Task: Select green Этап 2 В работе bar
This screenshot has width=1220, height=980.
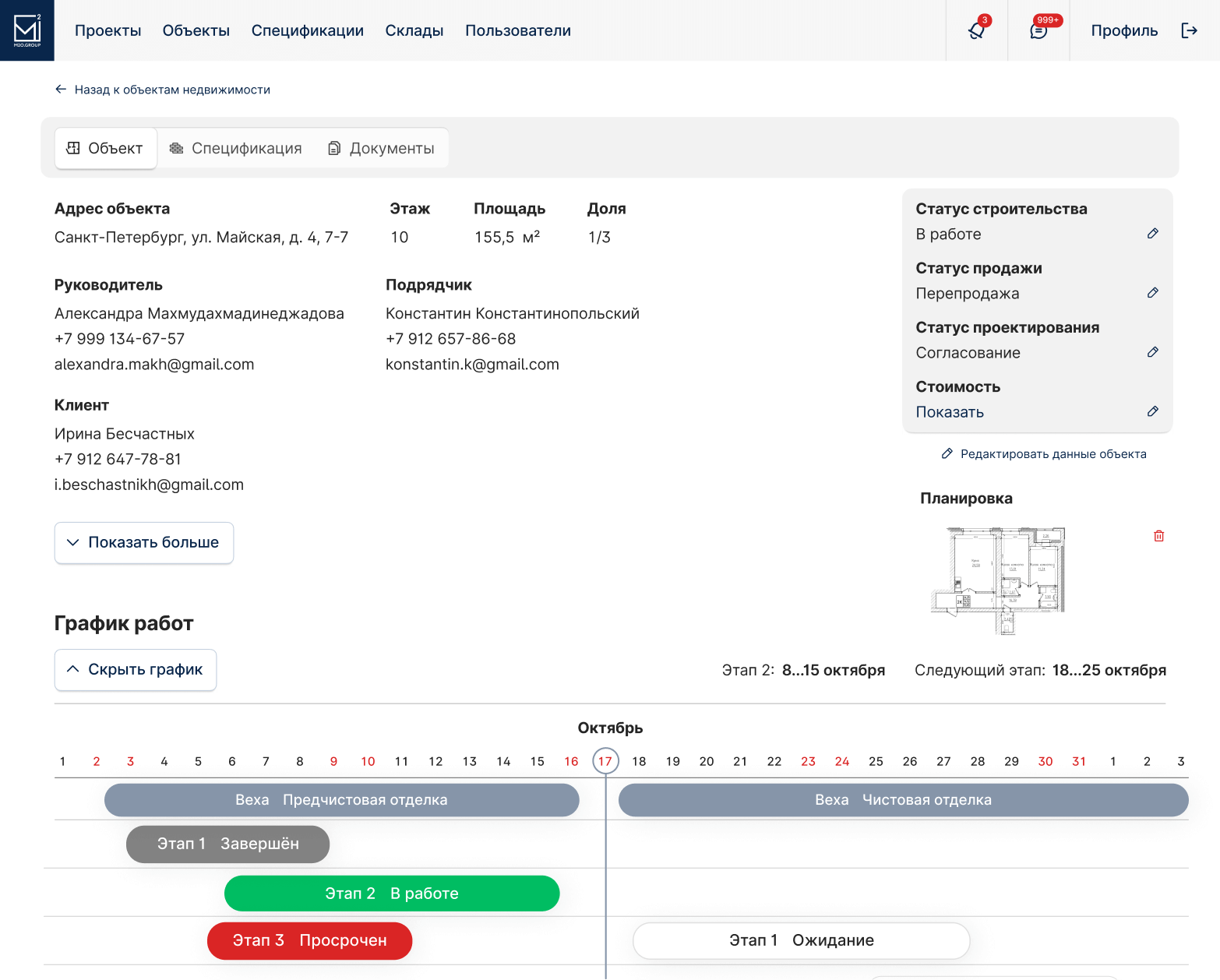Action: tap(392, 894)
